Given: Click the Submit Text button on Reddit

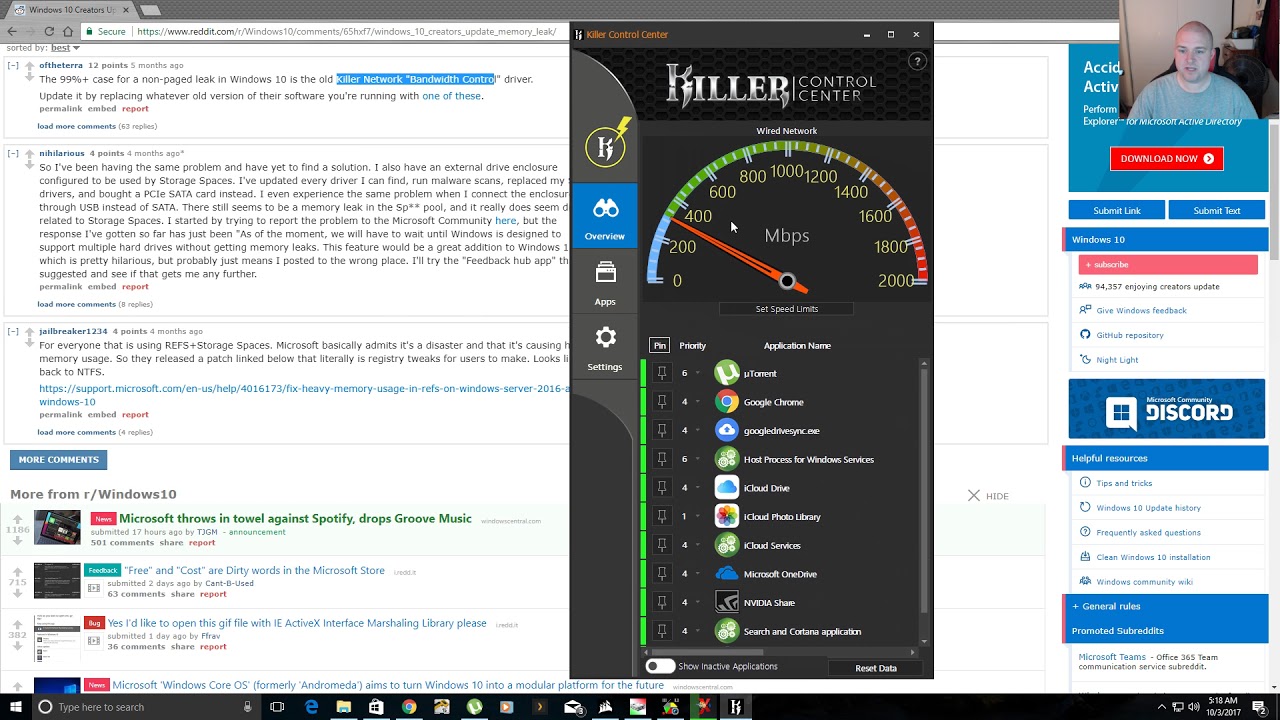Looking at the screenshot, I should (x=1217, y=210).
